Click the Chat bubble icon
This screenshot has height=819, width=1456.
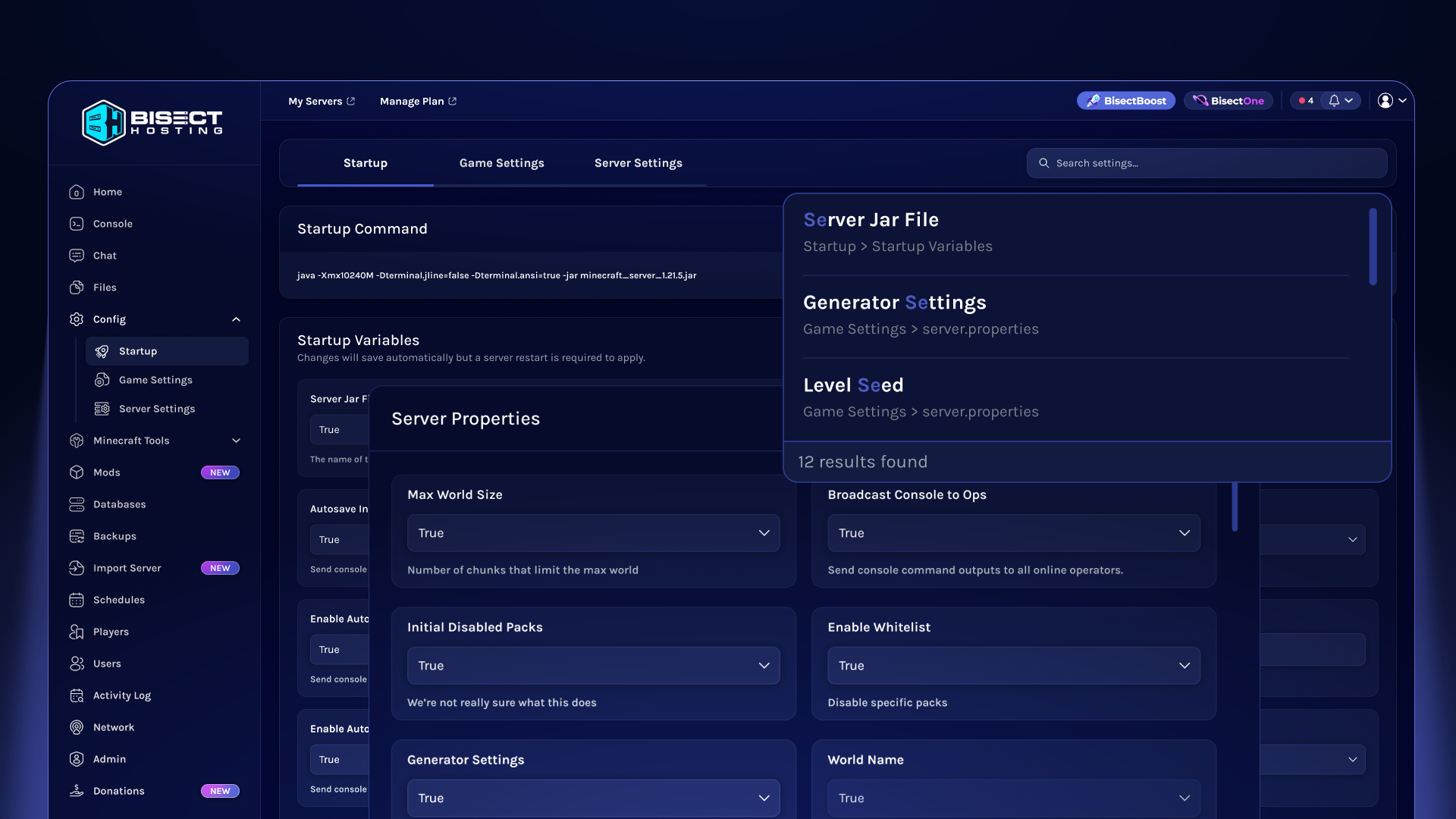click(x=77, y=256)
